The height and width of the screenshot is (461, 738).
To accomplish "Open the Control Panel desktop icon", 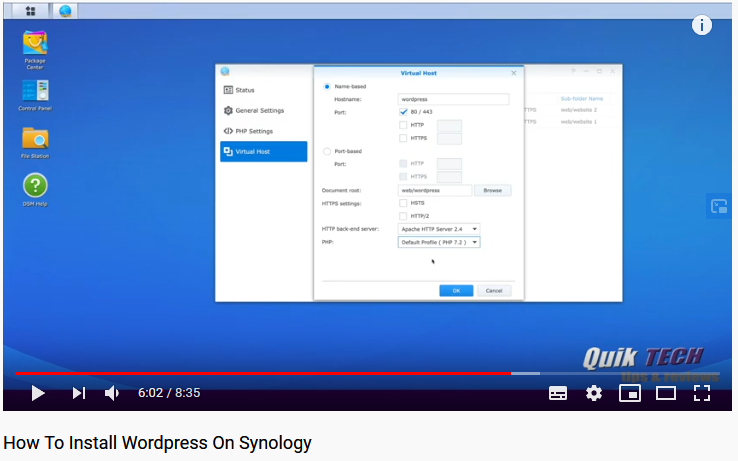I will point(35,95).
